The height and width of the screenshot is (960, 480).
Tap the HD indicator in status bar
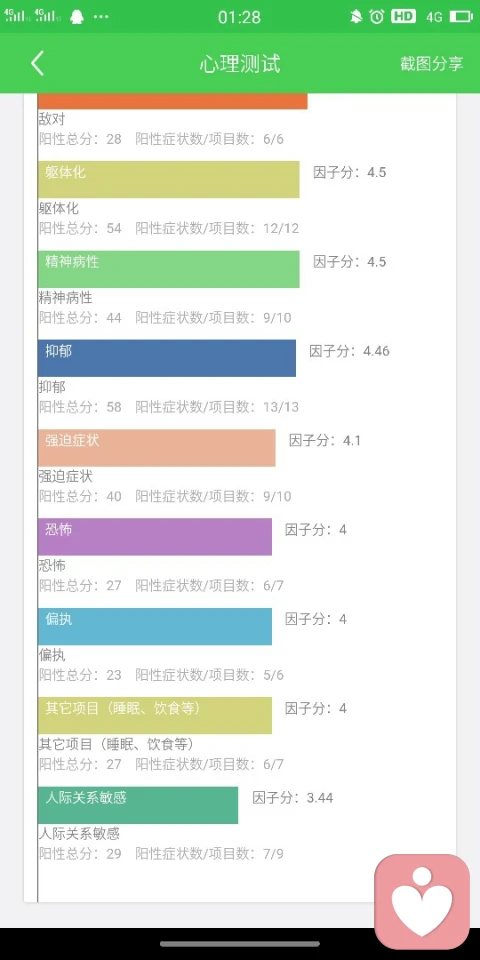pyautogui.click(x=404, y=17)
